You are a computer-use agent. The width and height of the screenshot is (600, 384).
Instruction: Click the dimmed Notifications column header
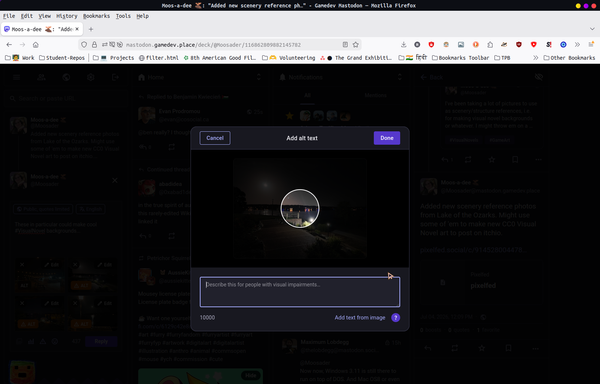pyautogui.click(x=341, y=77)
